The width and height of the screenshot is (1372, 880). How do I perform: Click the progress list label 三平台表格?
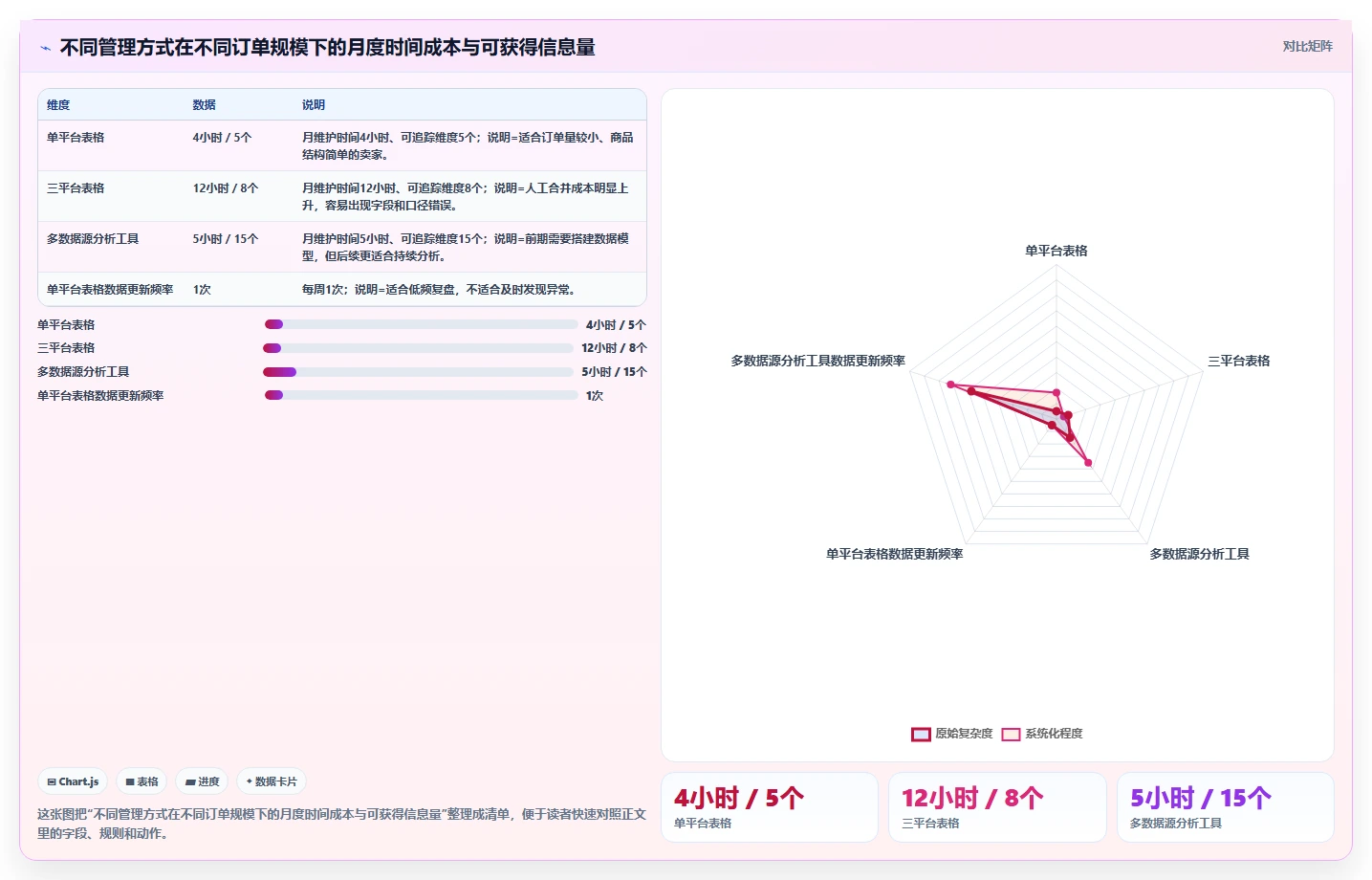66,348
